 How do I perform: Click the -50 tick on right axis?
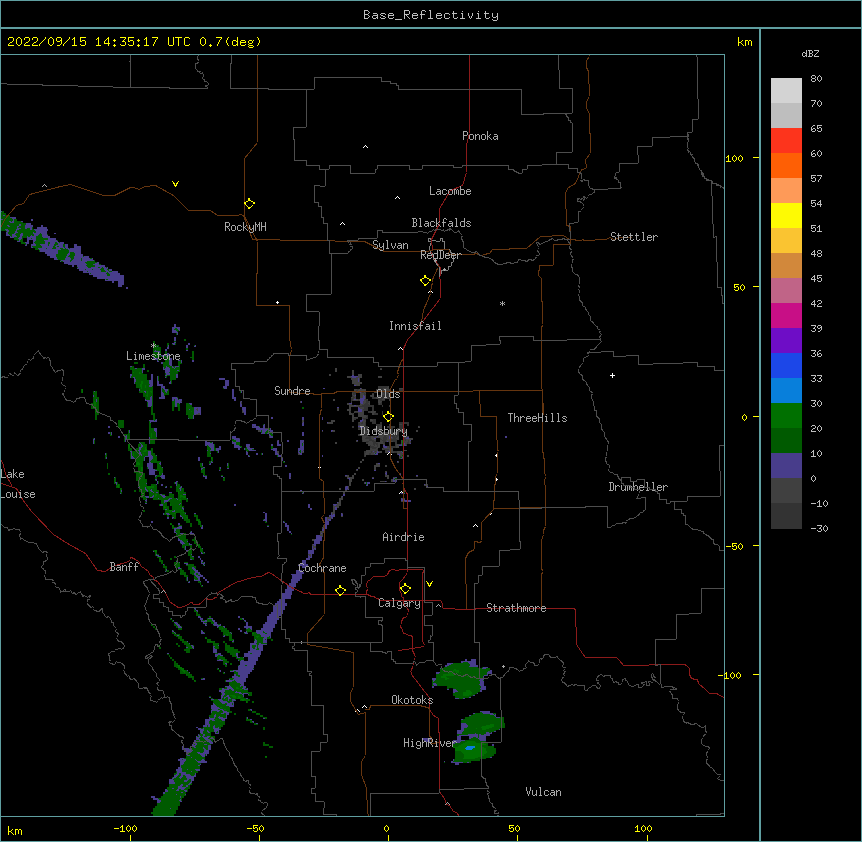[734, 546]
